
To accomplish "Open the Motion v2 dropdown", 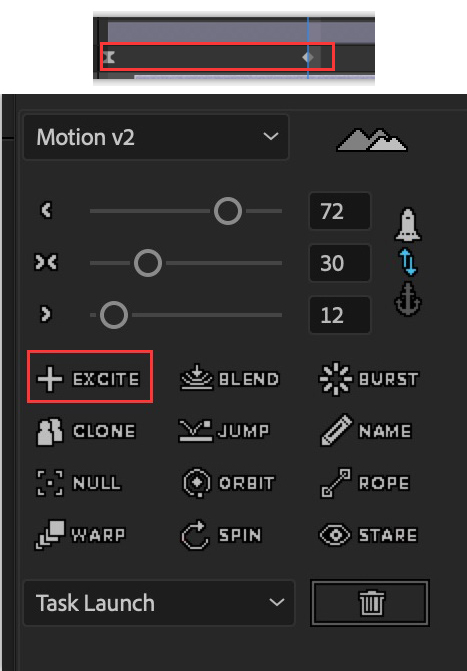I will 156,137.
